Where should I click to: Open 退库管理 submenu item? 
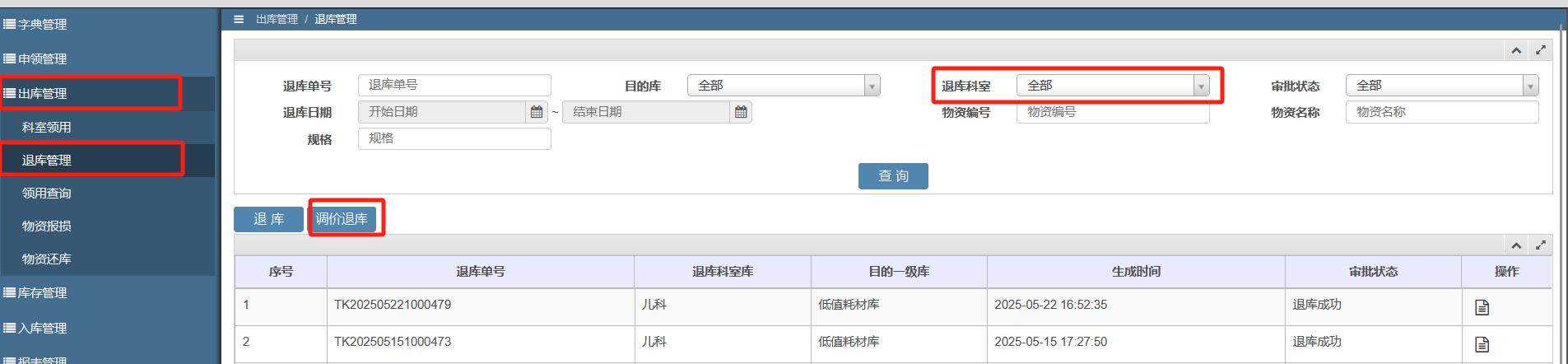pyautogui.click(x=107, y=160)
